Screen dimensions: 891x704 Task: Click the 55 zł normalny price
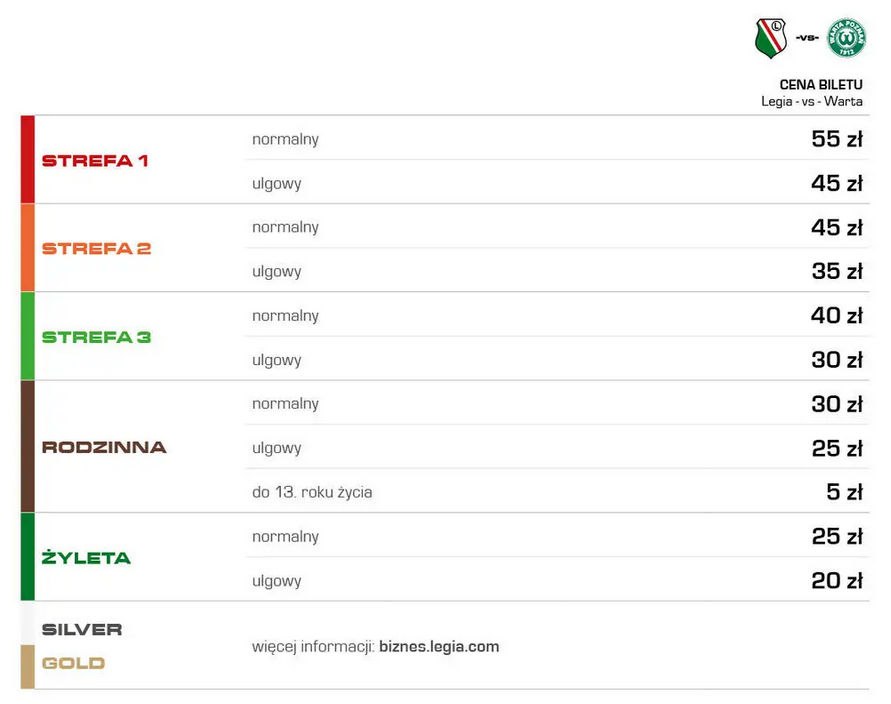(x=837, y=139)
